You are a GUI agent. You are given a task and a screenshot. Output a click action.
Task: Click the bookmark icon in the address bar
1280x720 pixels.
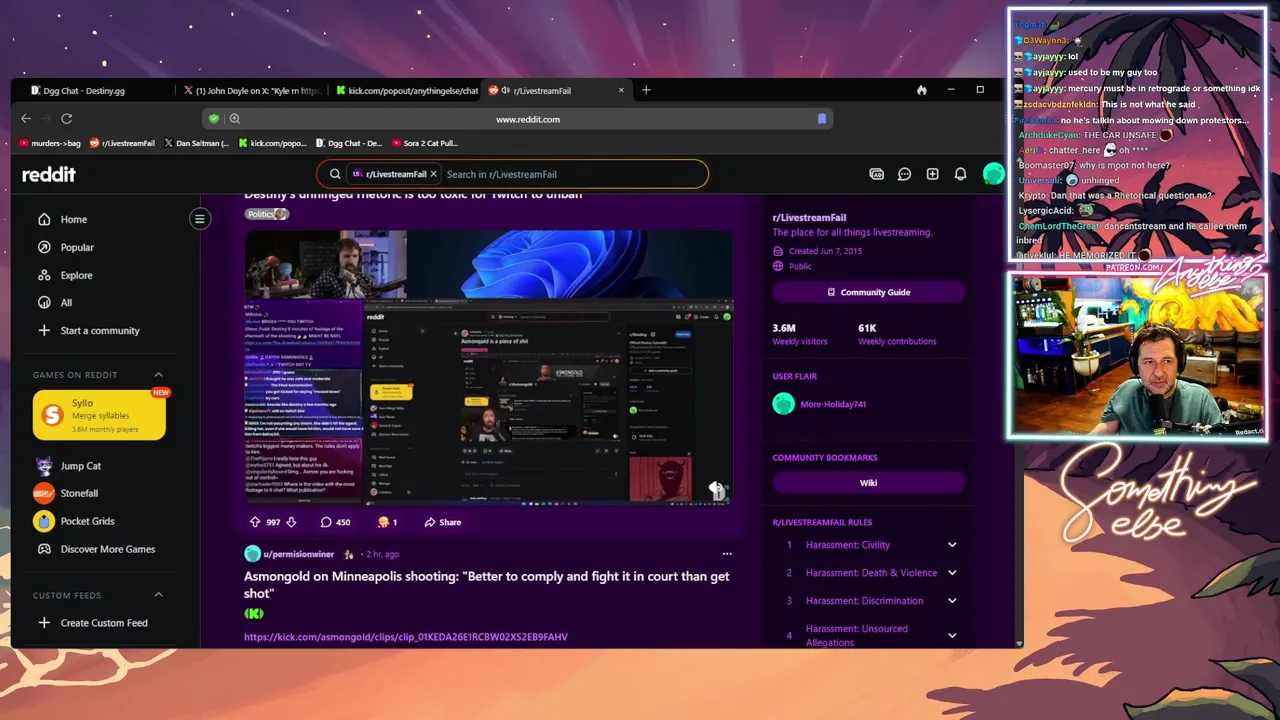[x=822, y=118]
